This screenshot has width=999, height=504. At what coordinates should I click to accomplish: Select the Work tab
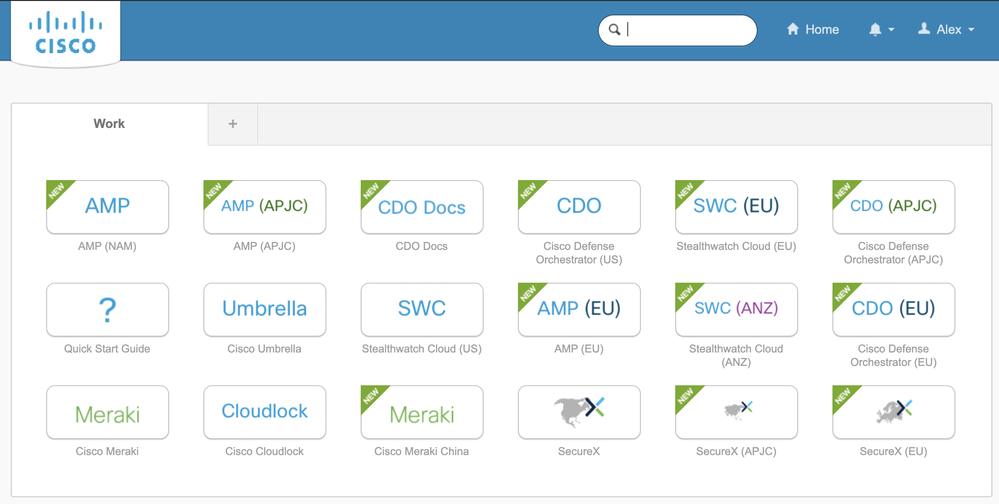[x=109, y=124]
